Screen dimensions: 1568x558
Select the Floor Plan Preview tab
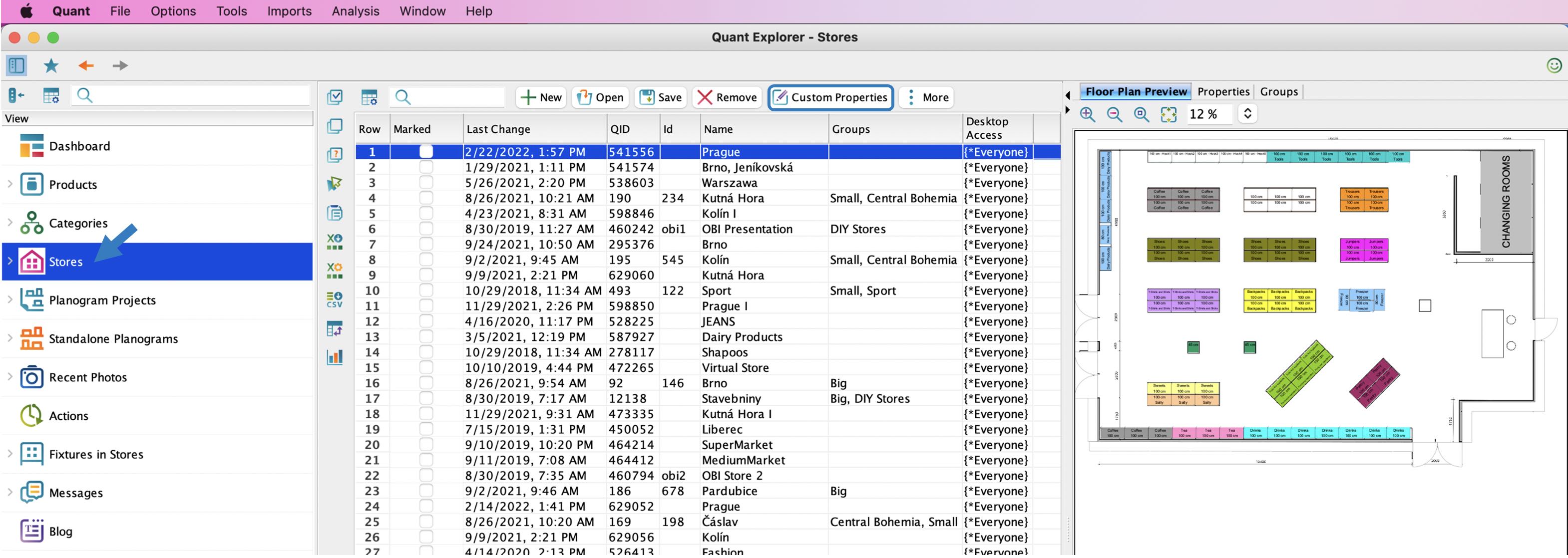(1136, 92)
